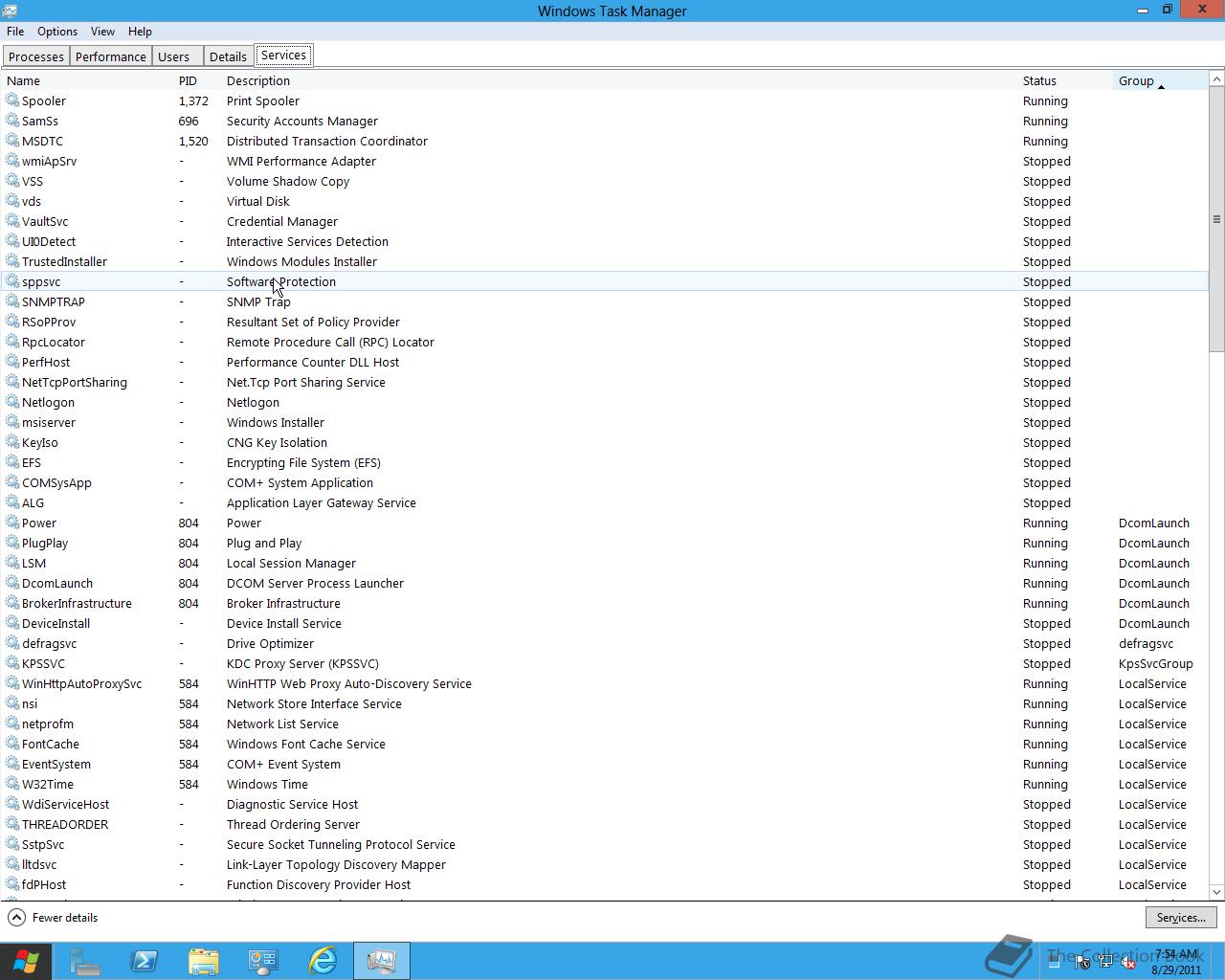
Task: Open the File menu
Action: tap(15, 32)
